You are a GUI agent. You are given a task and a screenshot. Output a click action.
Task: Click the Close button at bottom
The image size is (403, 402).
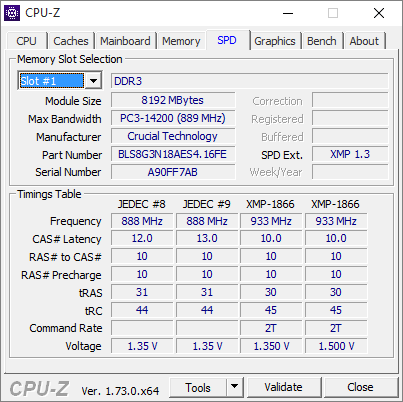coord(360,387)
